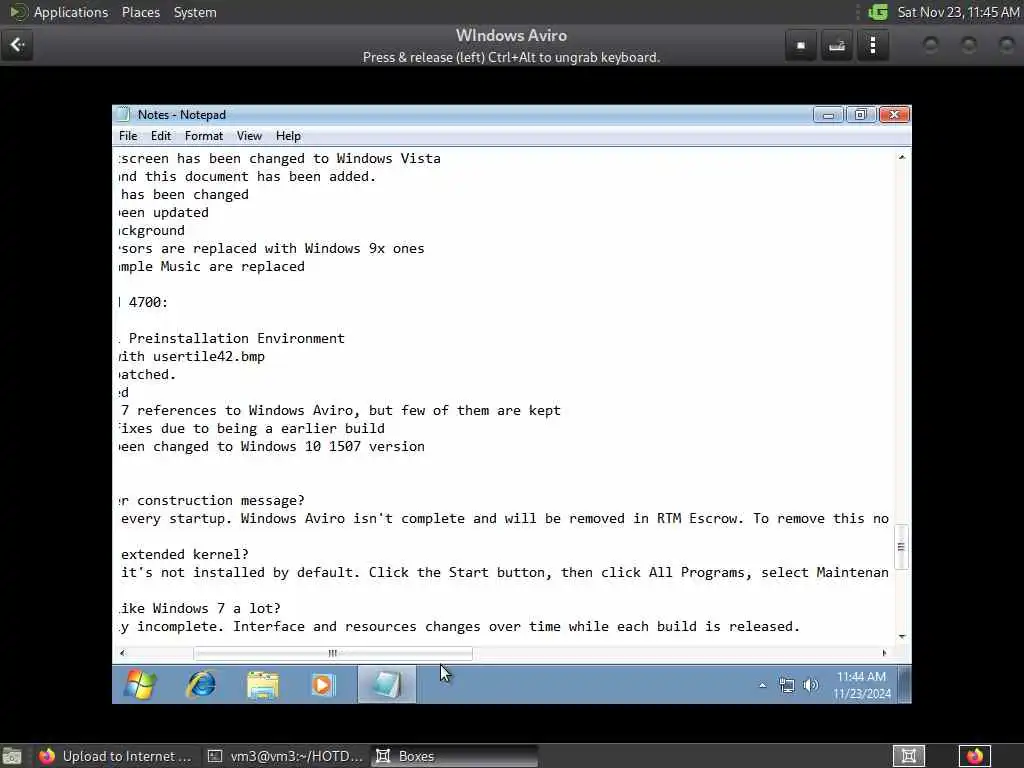Click the vertical scrollbar down arrow

tap(902, 636)
